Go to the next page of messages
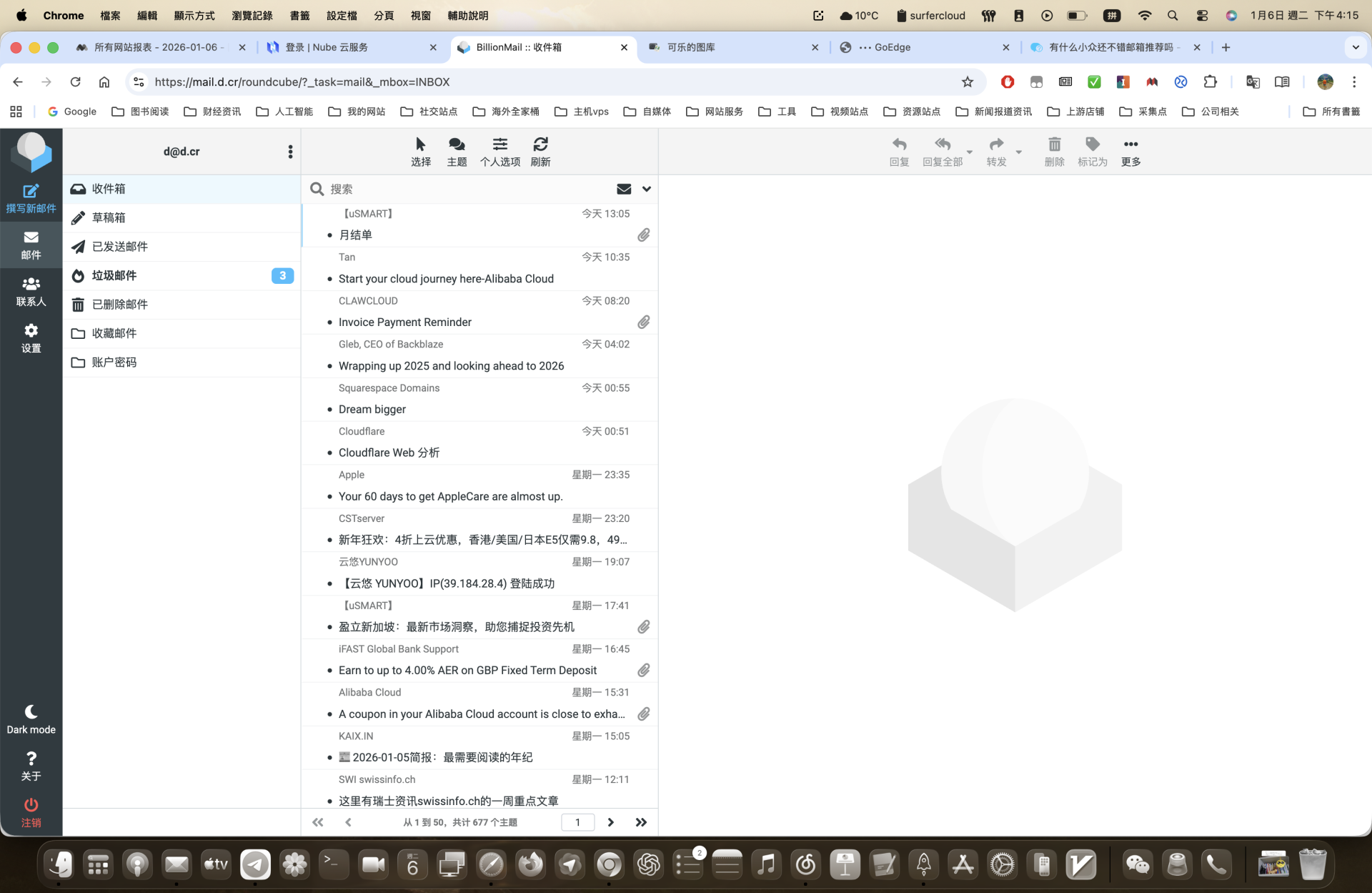1372x893 pixels. (610, 822)
